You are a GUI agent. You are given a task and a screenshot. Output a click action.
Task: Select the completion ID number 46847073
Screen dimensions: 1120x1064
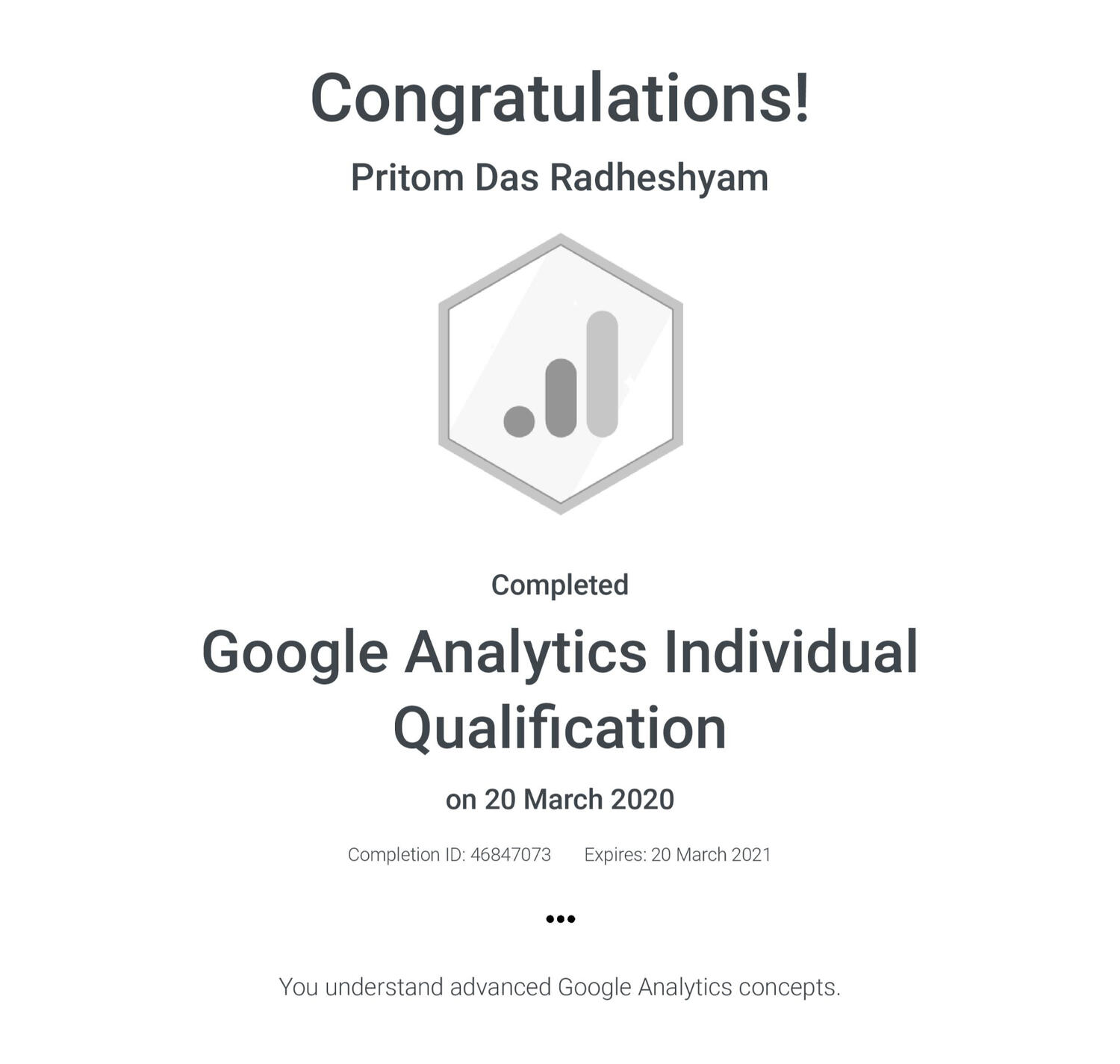pos(511,855)
